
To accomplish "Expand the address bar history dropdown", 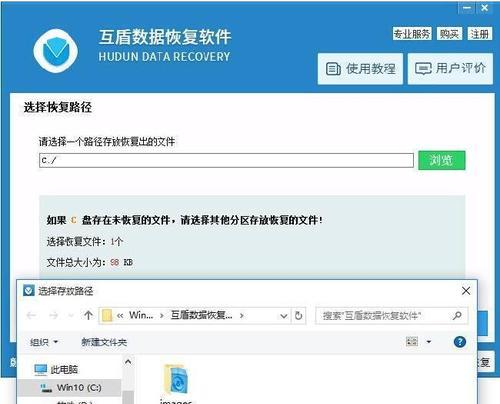I will coord(284,315).
